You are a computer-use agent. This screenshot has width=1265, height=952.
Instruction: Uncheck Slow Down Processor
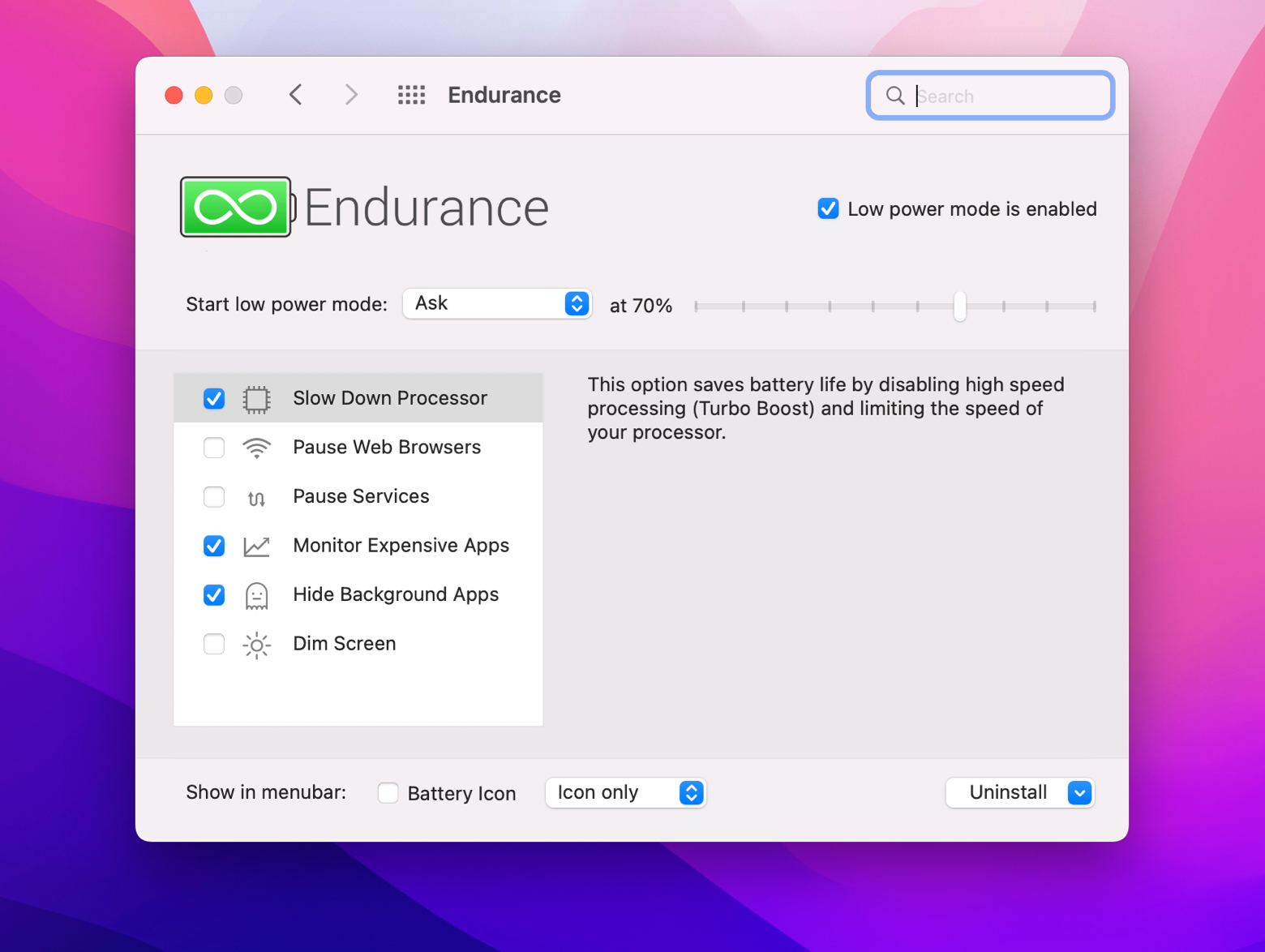[x=213, y=398]
